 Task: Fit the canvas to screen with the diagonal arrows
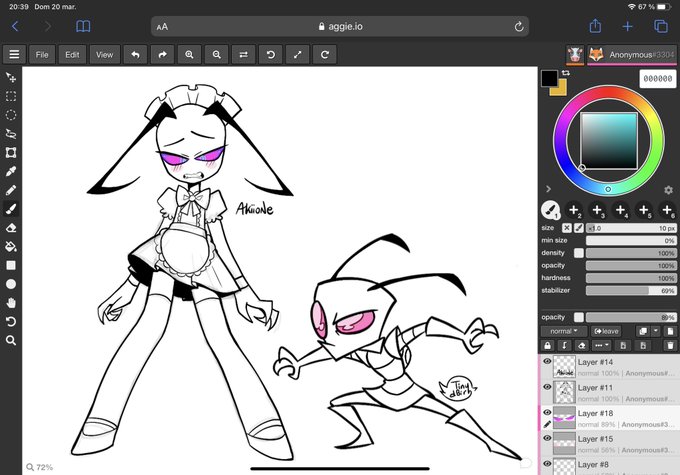(298, 55)
